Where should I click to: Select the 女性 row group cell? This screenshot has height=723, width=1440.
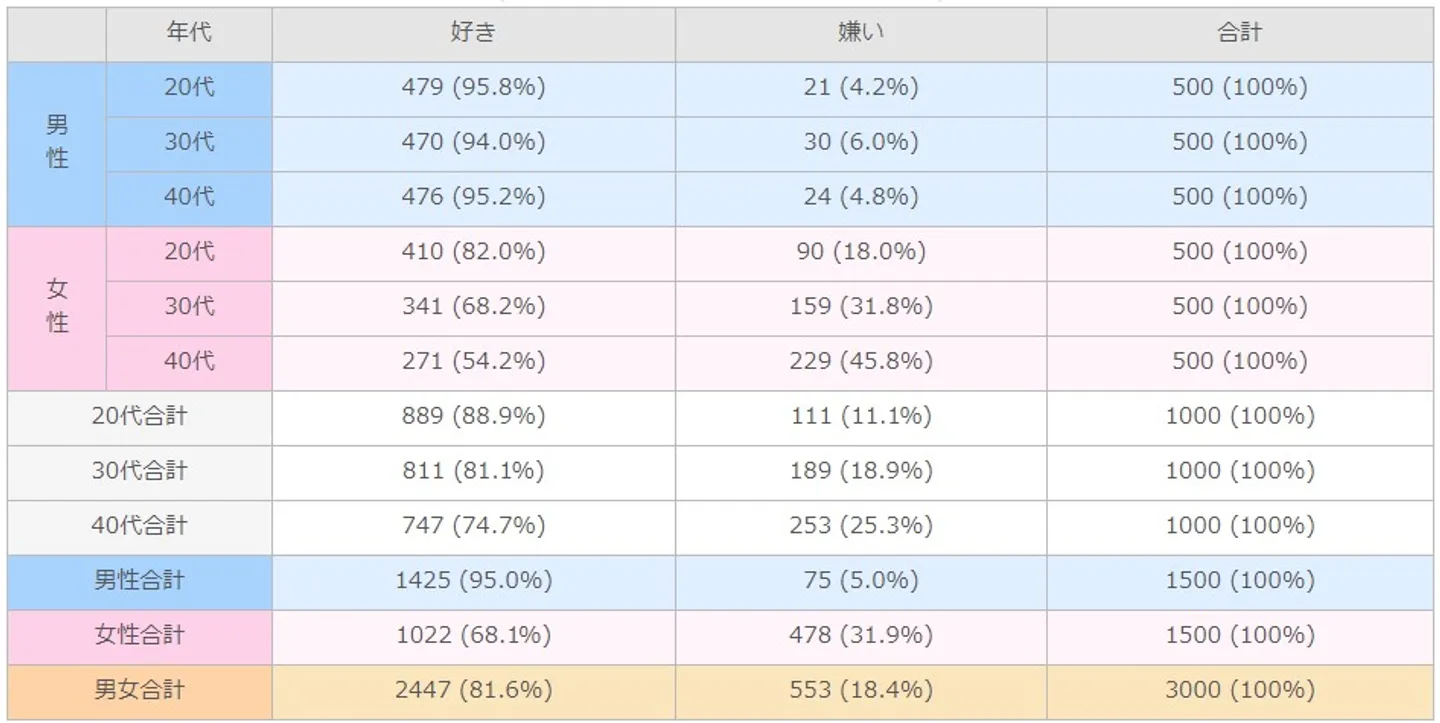click(57, 306)
